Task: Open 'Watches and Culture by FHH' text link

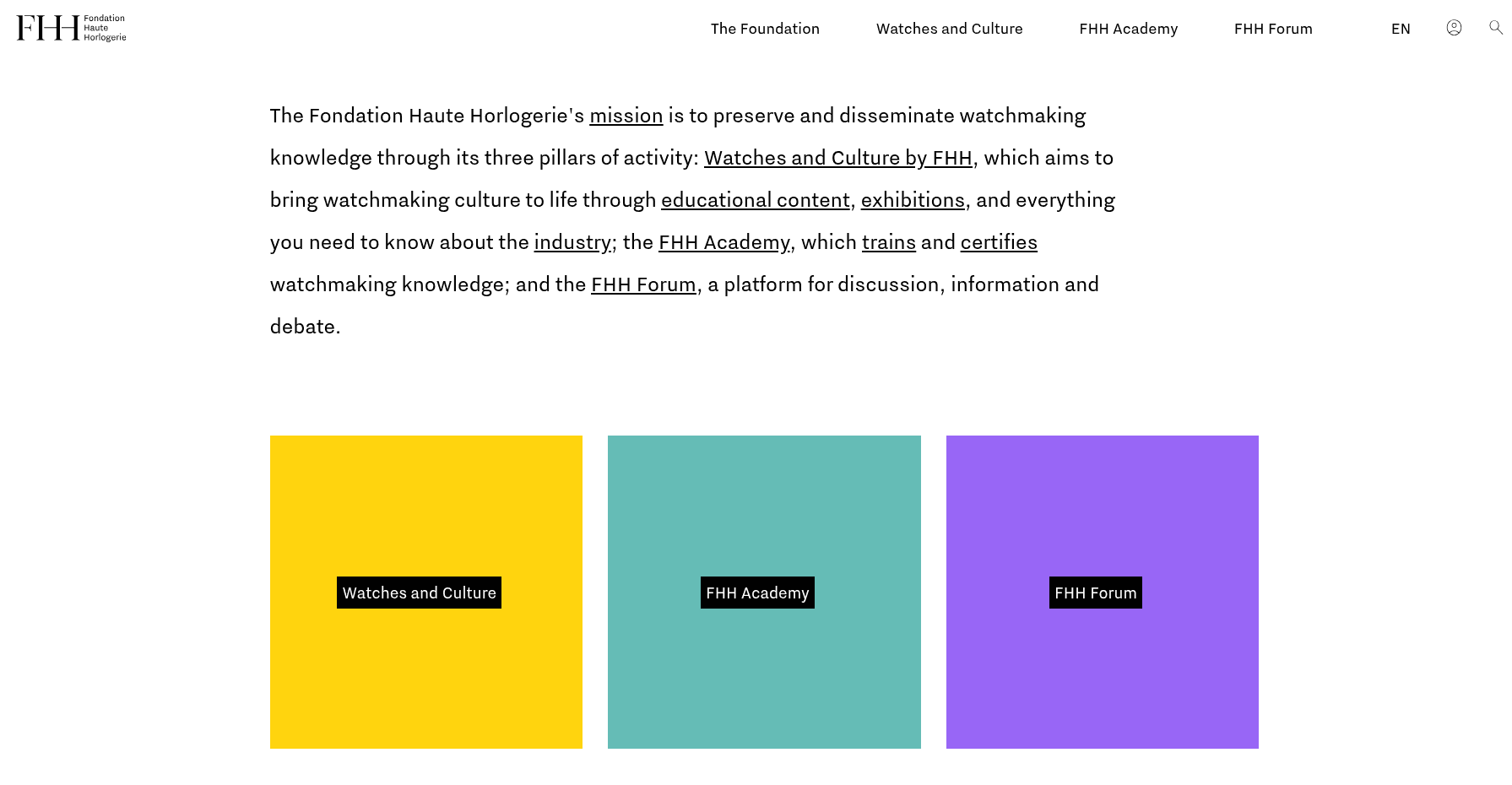Action: (837, 158)
